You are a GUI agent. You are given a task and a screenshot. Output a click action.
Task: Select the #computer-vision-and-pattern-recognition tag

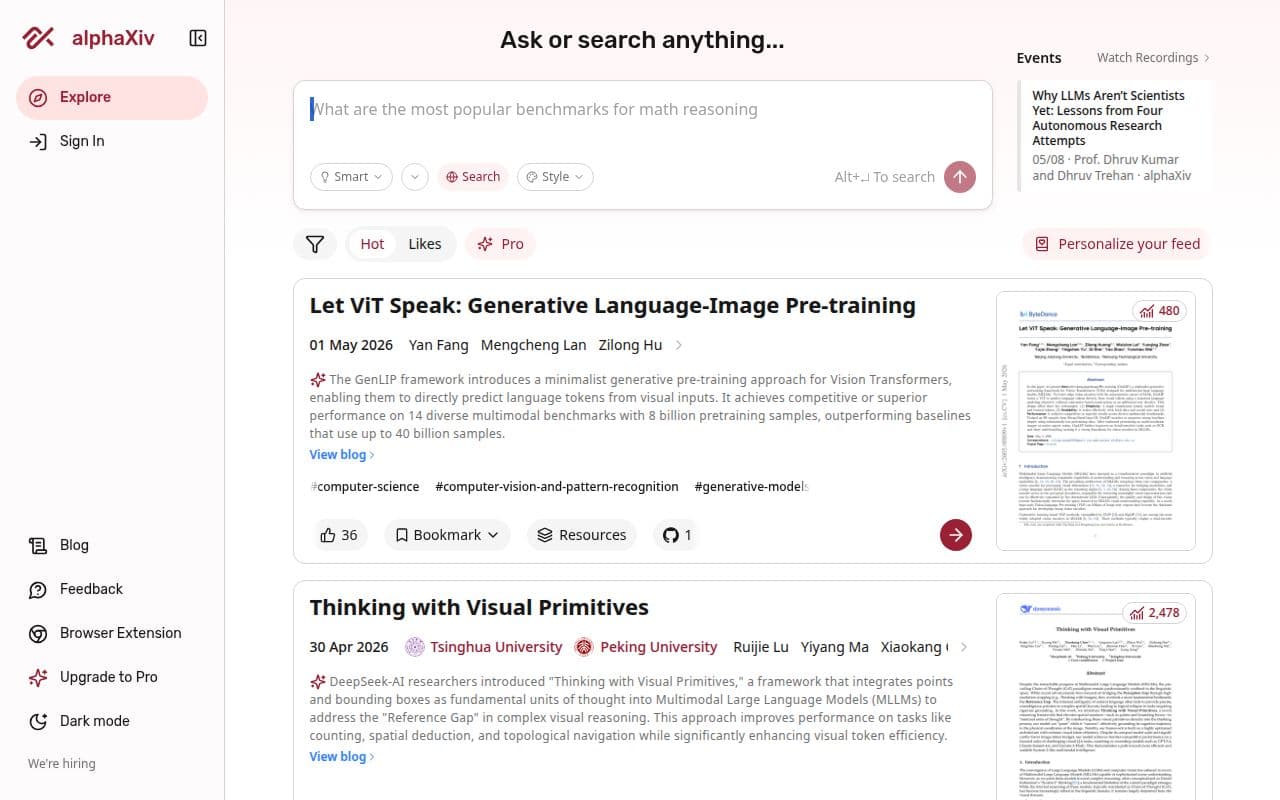tap(557, 487)
